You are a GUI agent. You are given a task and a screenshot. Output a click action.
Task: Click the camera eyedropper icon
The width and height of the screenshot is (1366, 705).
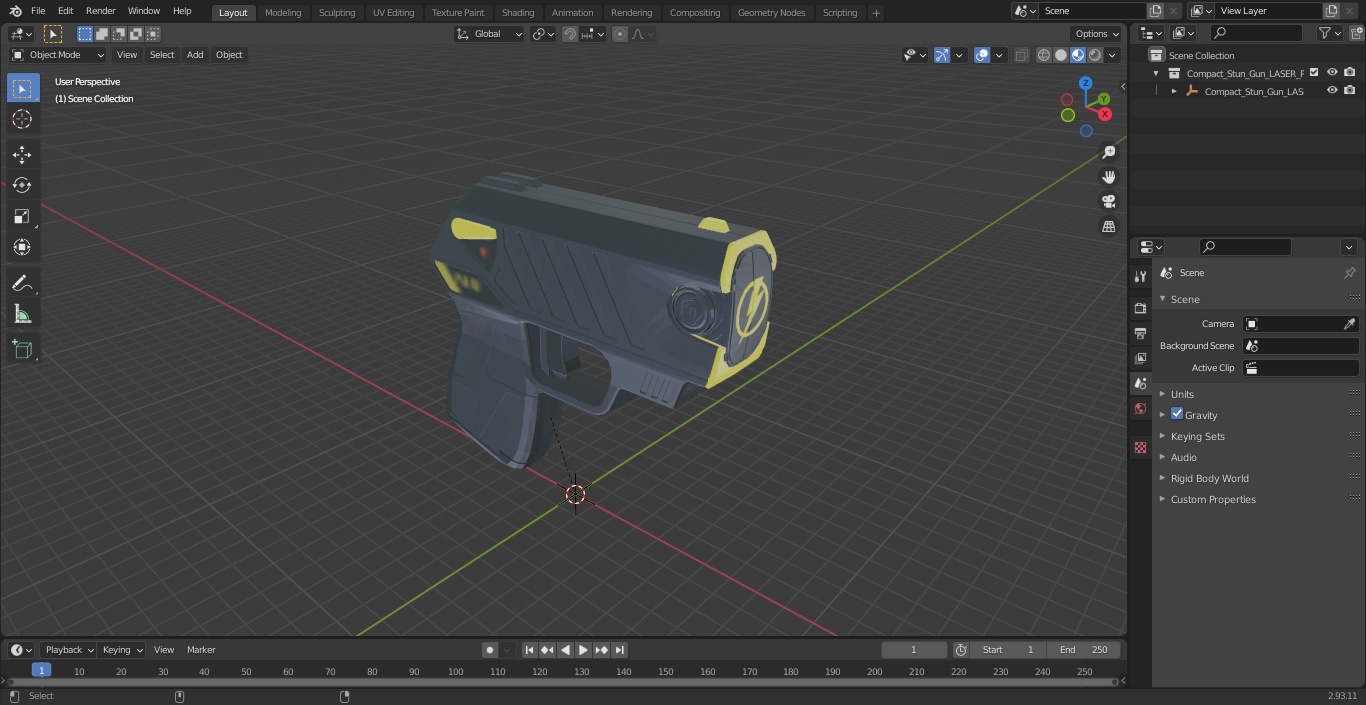click(1349, 324)
